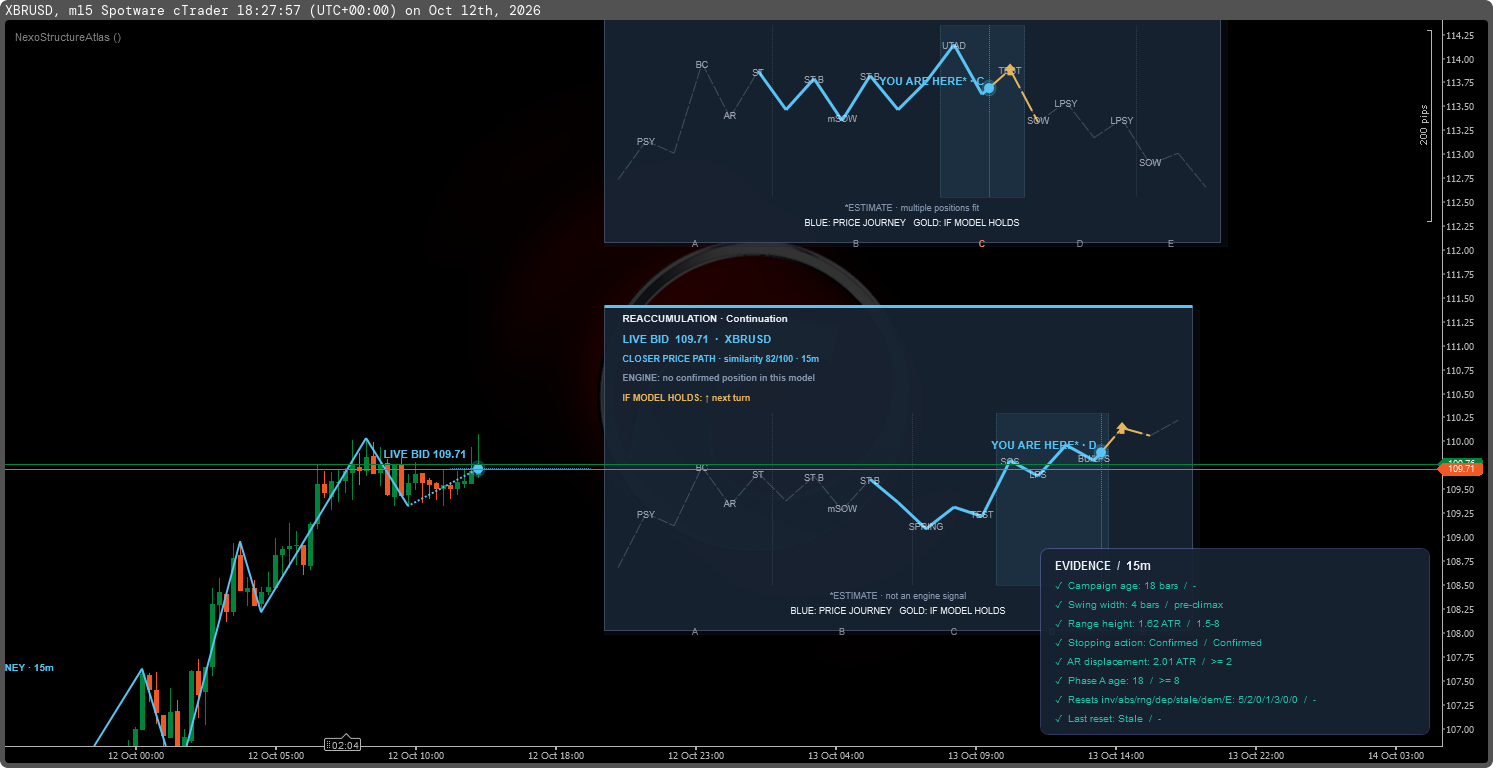The height and width of the screenshot is (768, 1493).
Task: Click the "Resets inv/abs/rng/dep/stale/dem/E" evidence row
Action: click(x=1186, y=700)
